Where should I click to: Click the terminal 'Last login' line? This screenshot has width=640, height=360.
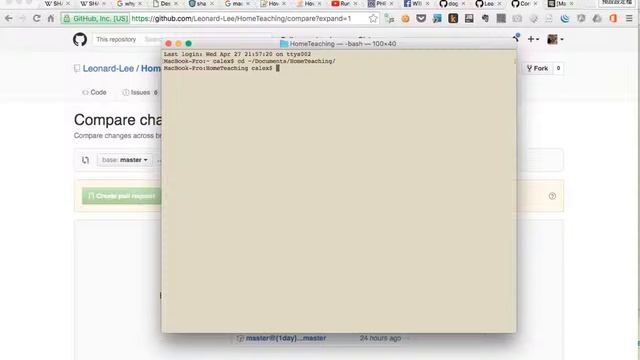pos(237,54)
